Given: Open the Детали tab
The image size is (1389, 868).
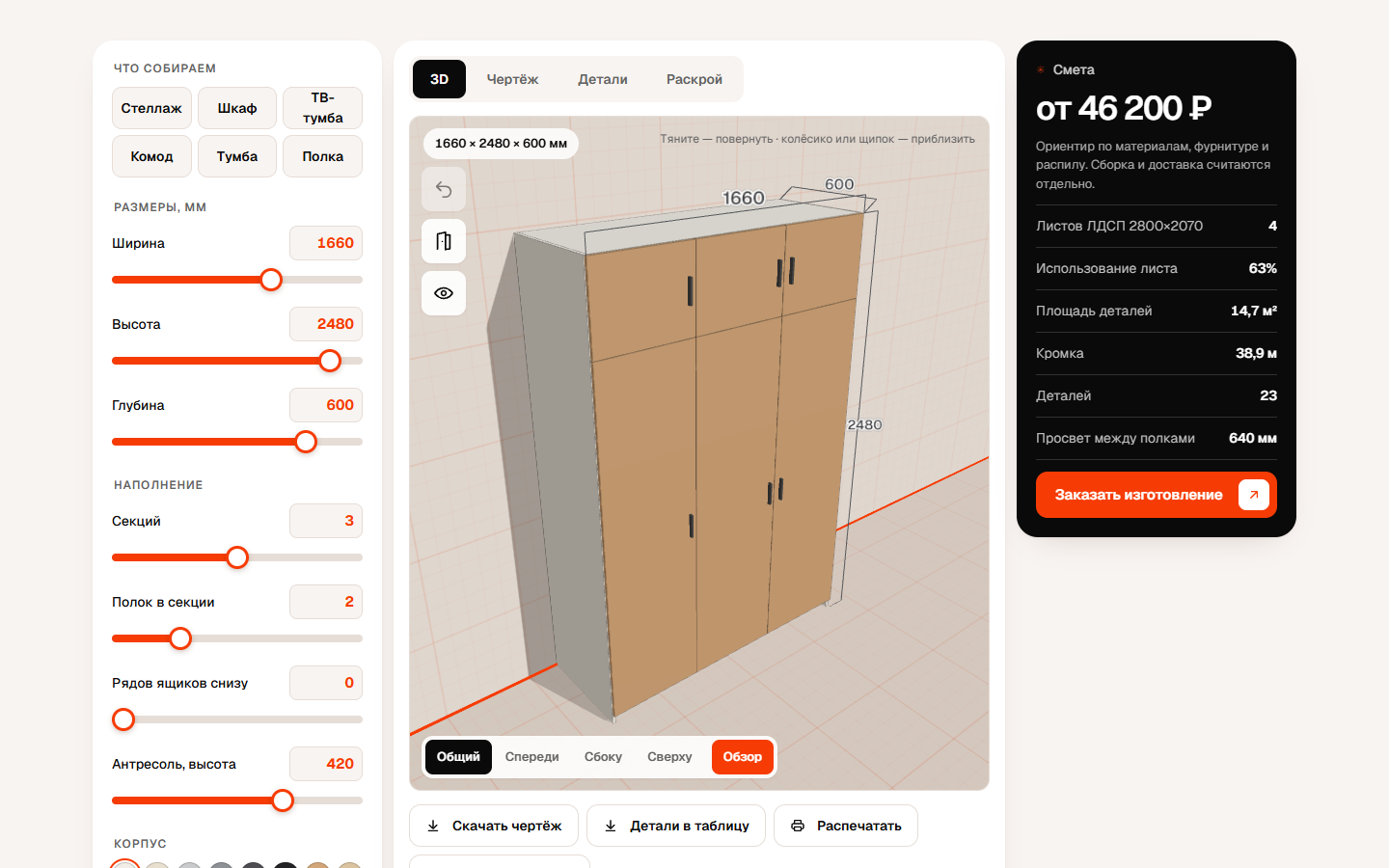Looking at the screenshot, I should click(603, 79).
